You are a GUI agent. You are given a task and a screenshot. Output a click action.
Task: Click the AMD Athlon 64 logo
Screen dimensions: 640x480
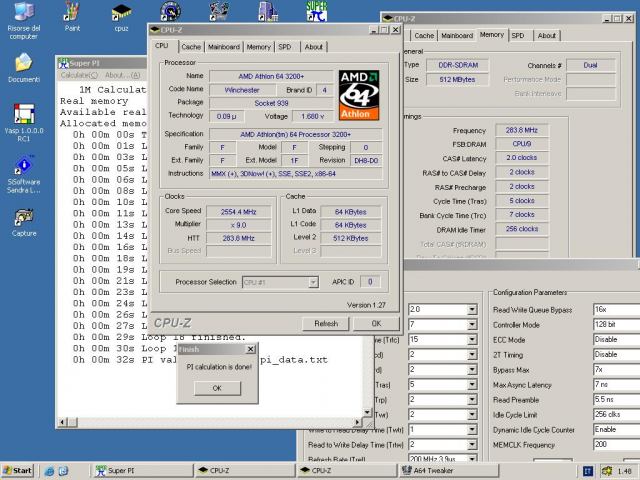[x=359, y=95]
